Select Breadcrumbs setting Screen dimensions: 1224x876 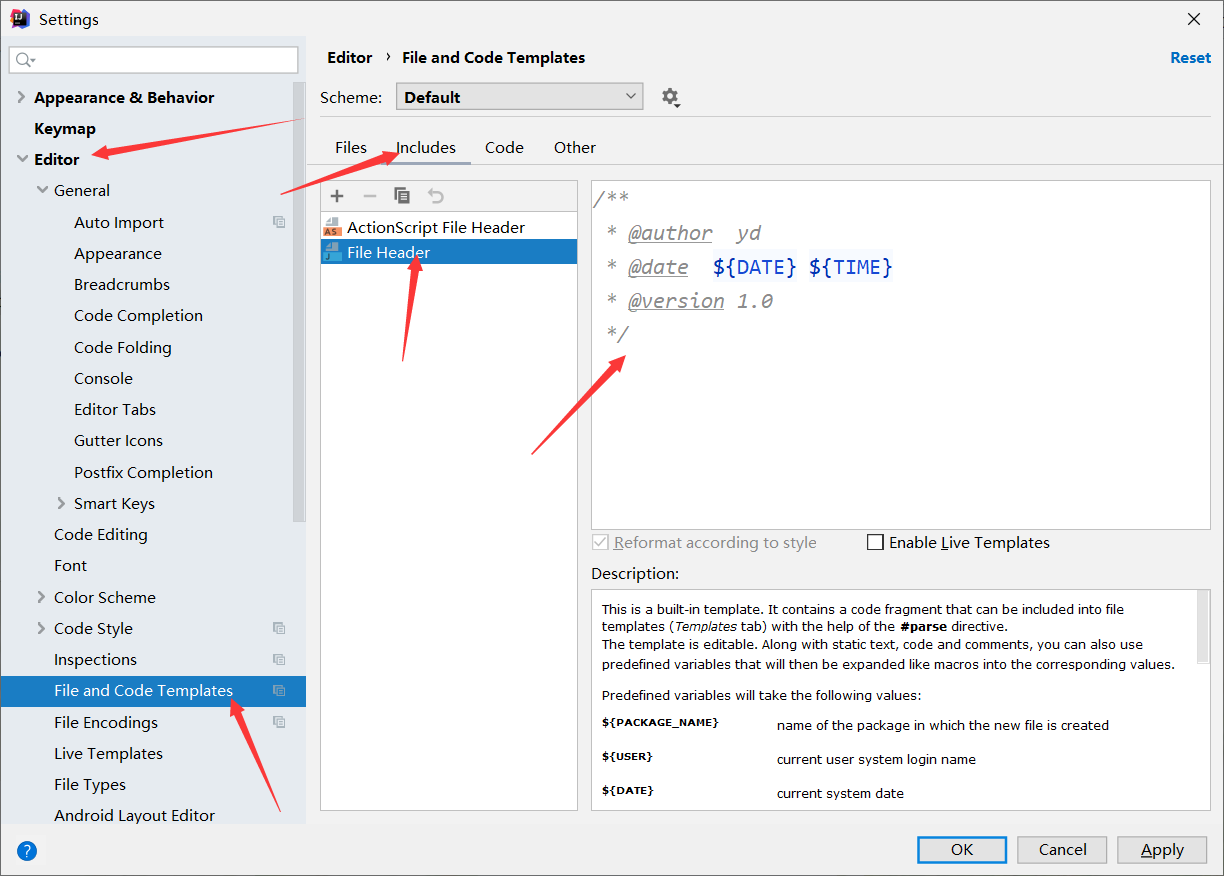point(122,284)
